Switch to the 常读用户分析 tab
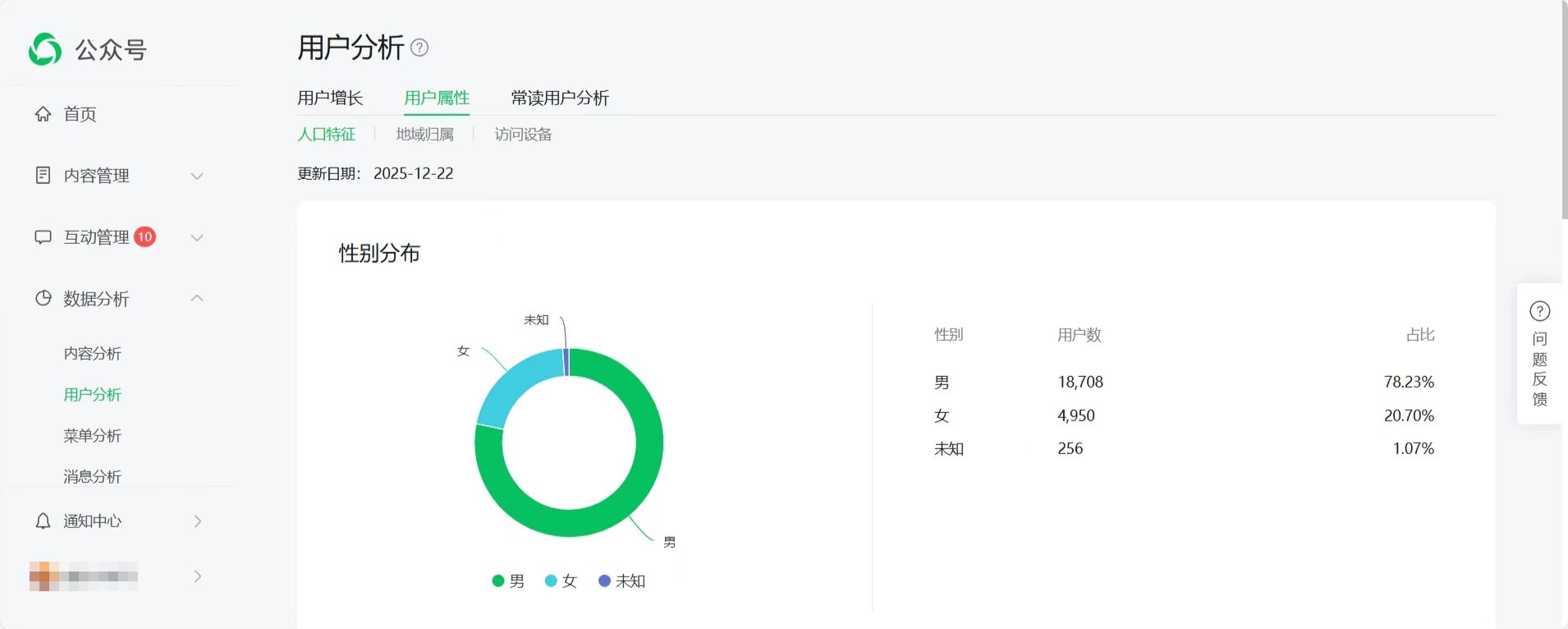Screen dimensions: 1568x629 [560, 99]
